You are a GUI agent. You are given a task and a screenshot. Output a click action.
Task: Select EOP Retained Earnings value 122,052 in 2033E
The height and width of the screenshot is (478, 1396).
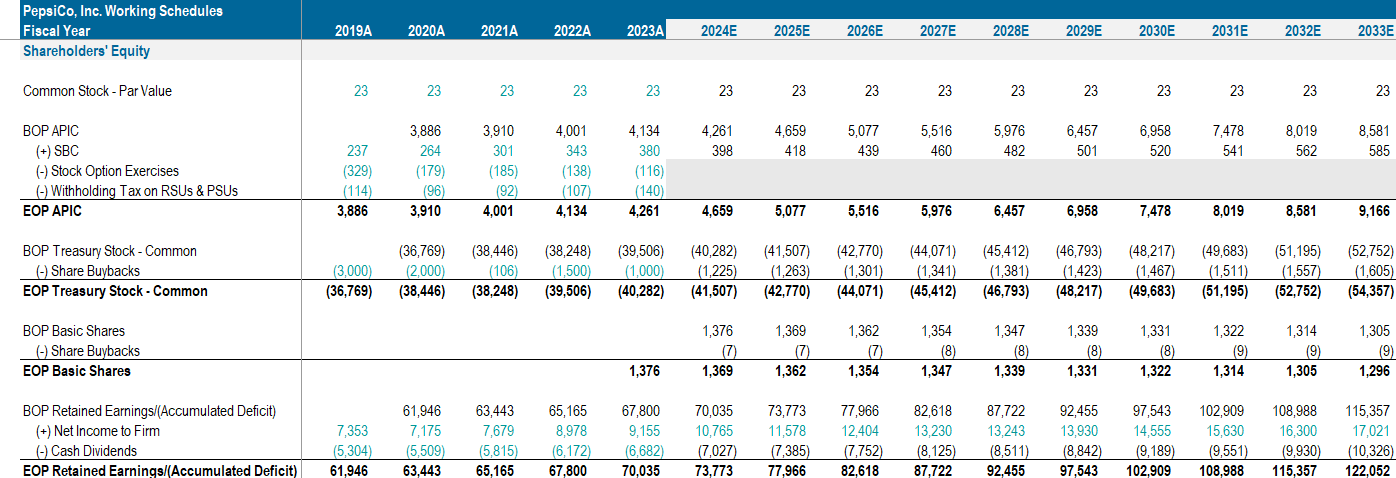1367,471
